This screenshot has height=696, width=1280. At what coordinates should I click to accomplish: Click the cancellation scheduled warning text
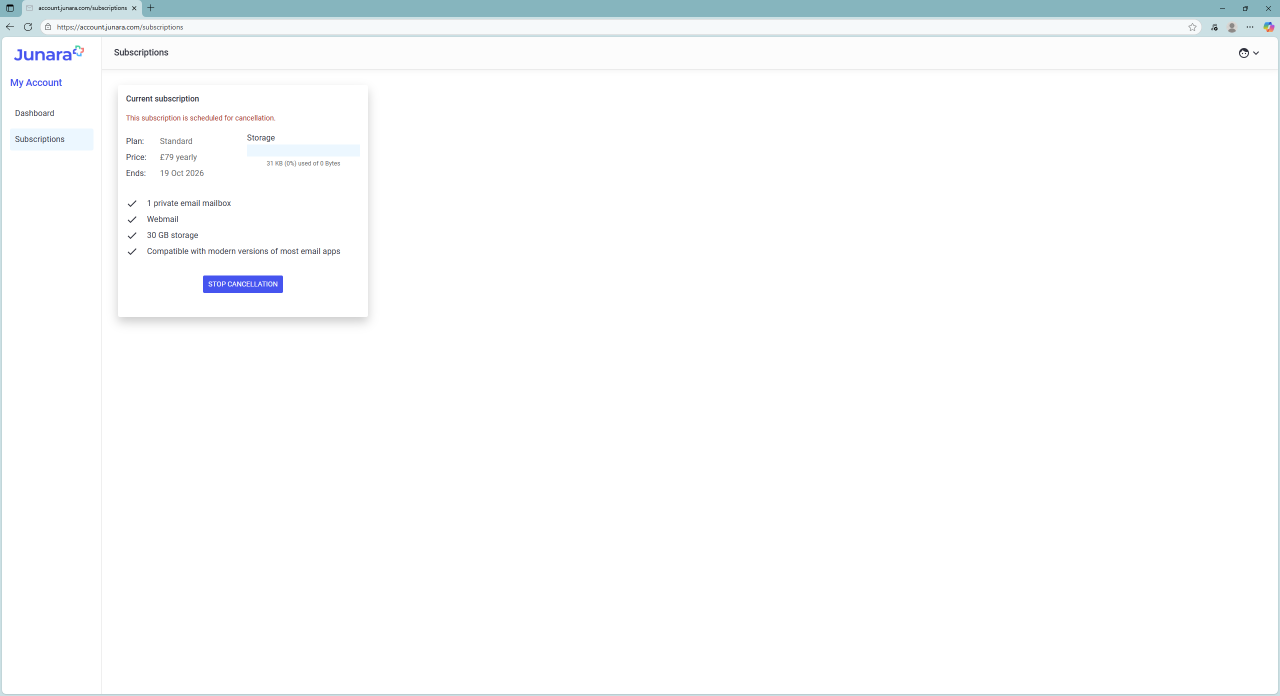[200, 118]
